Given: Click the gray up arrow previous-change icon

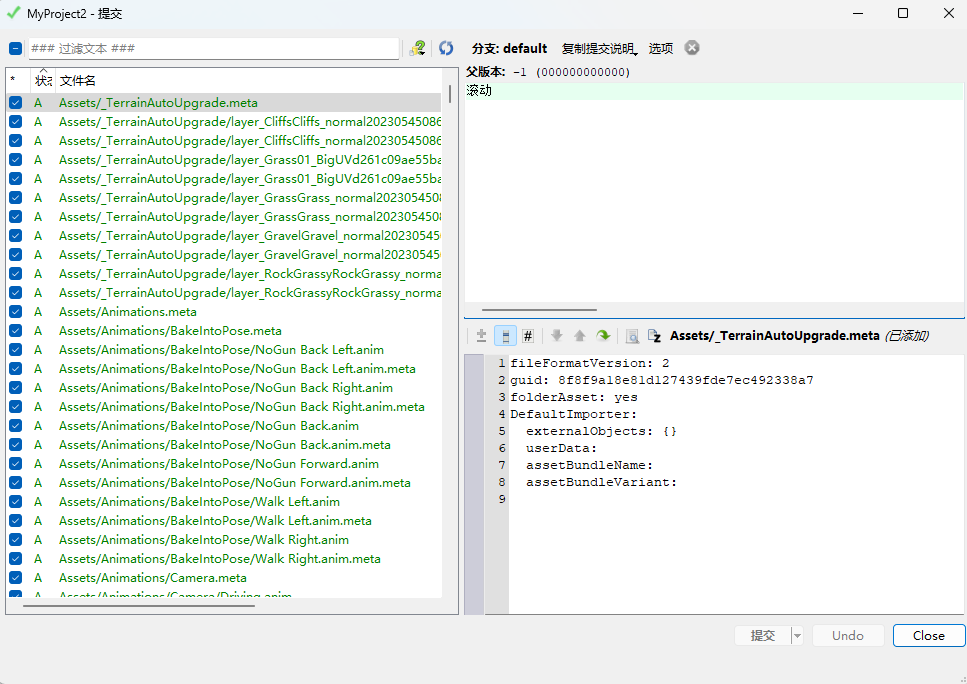Looking at the screenshot, I should coord(580,336).
